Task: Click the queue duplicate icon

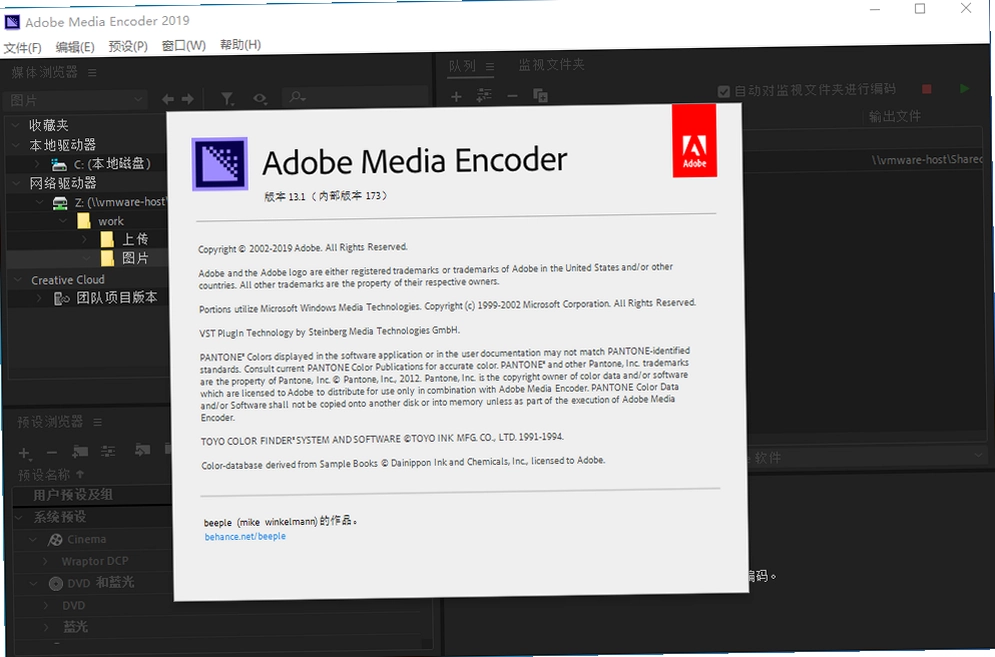Action: point(541,95)
